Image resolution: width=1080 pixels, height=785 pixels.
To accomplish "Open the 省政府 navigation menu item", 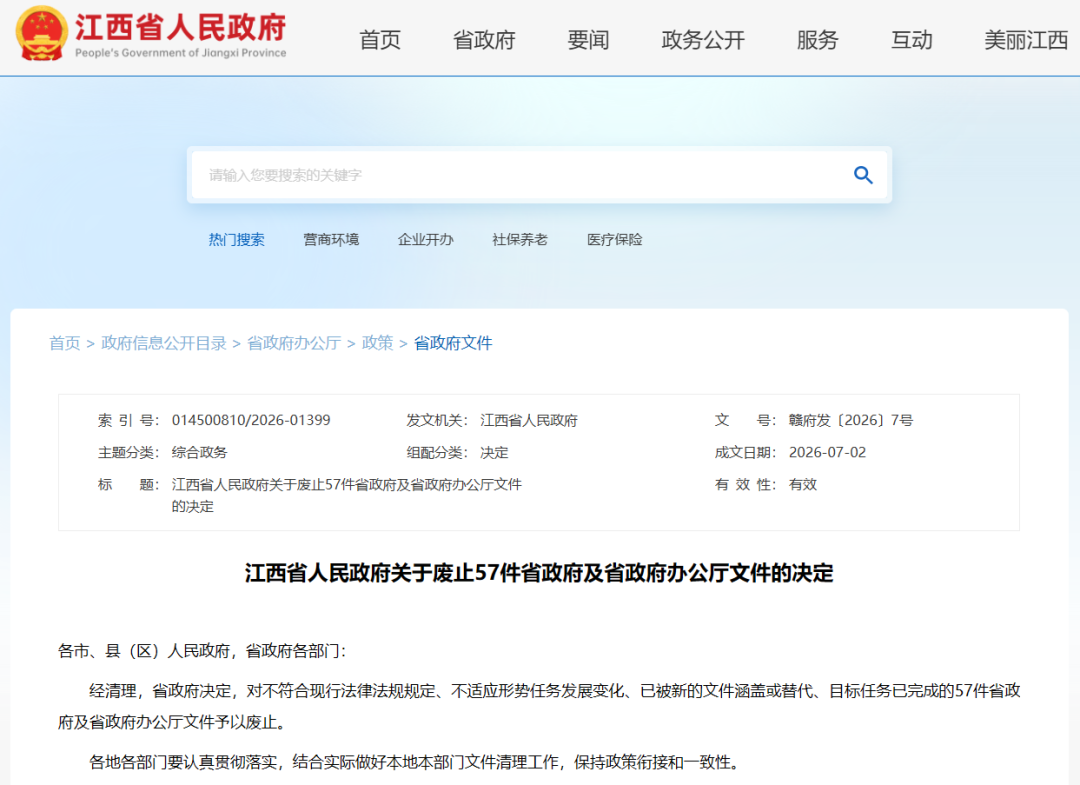I will pyautogui.click(x=484, y=40).
